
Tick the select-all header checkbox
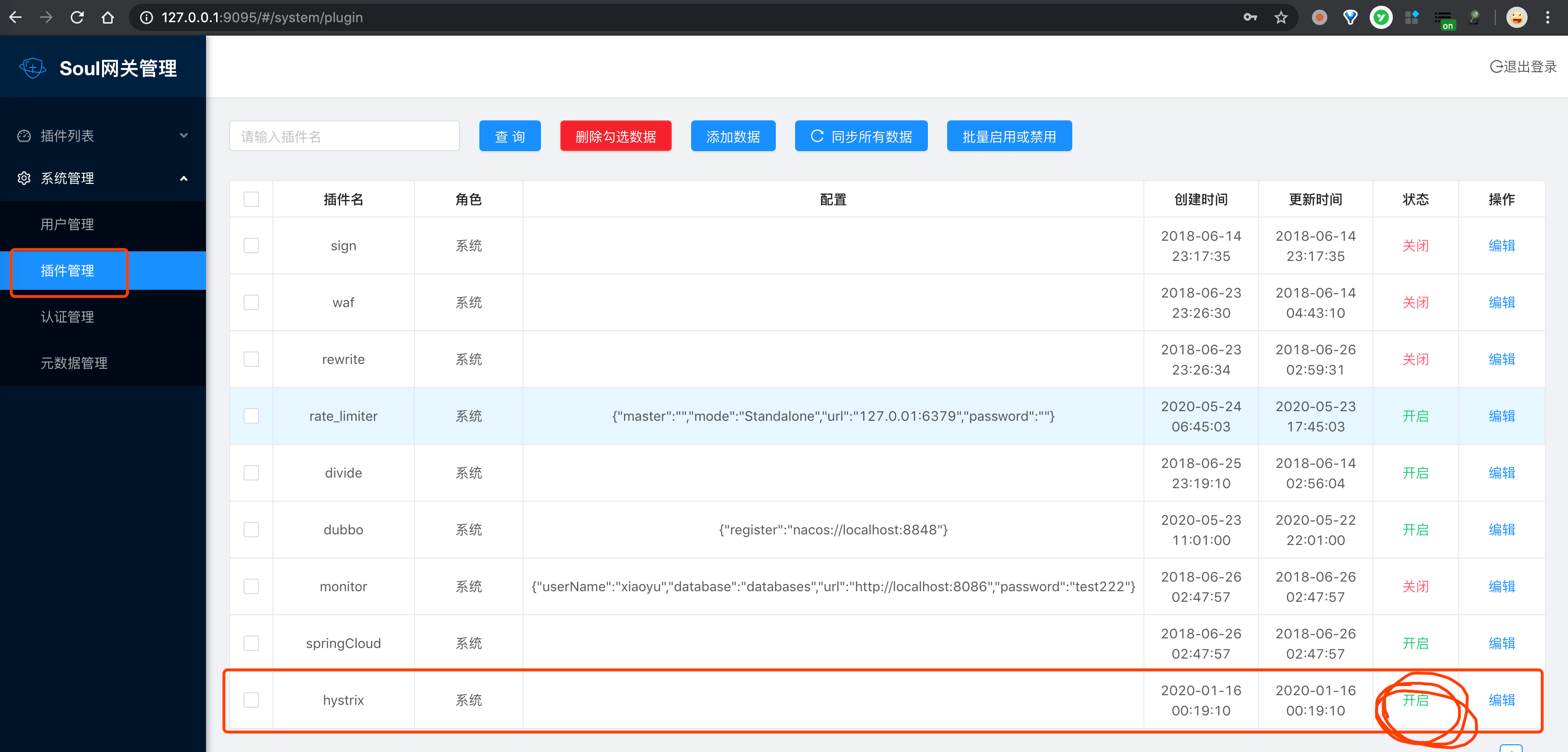click(251, 199)
